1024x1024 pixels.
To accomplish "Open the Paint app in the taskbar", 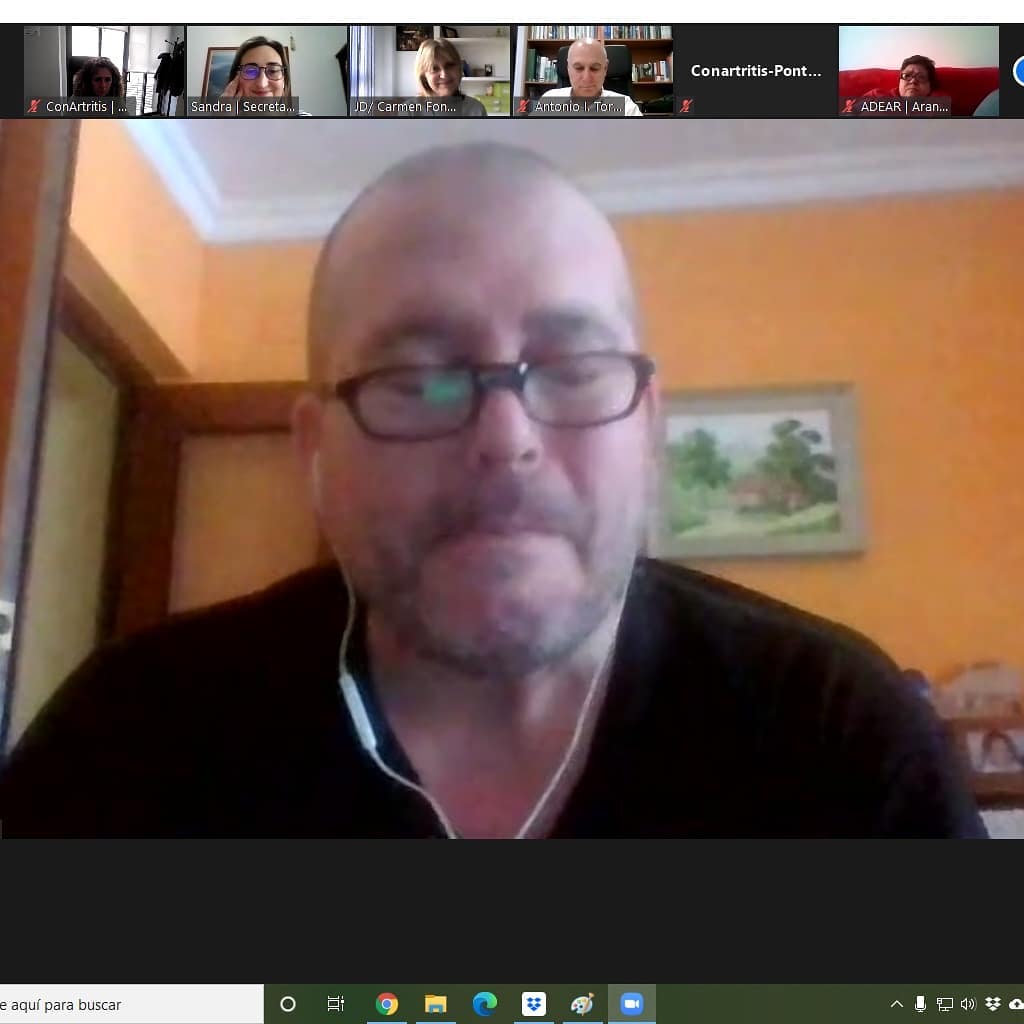I will coord(582,1004).
